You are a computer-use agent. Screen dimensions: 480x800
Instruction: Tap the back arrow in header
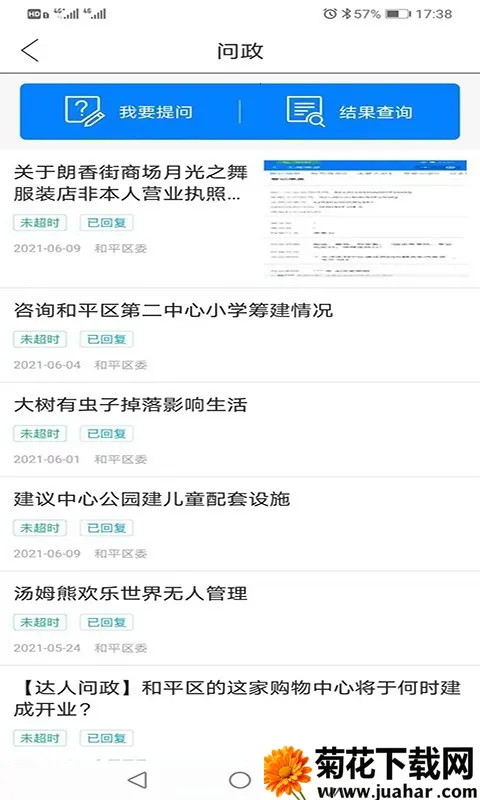[x=30, y=51]
